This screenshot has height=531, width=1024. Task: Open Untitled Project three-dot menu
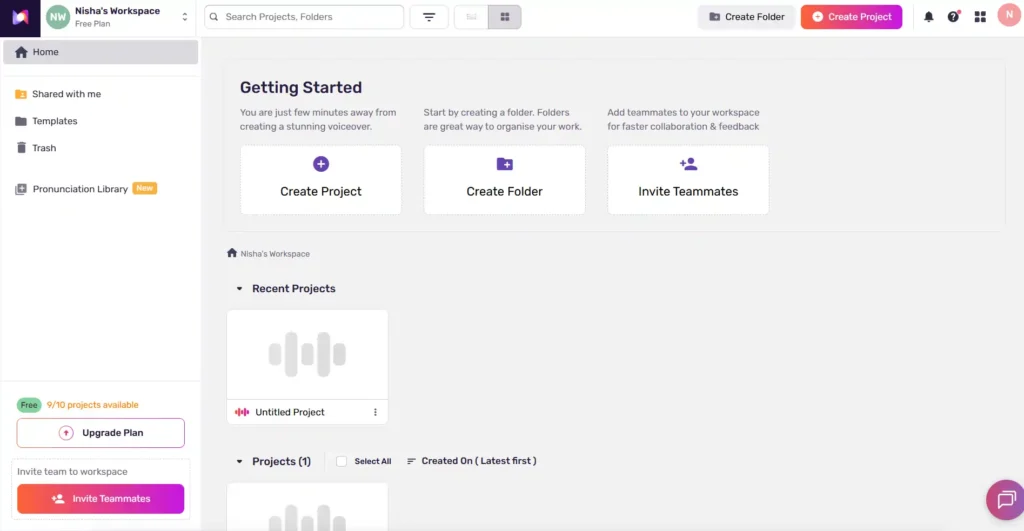click(x=375, y=412)
